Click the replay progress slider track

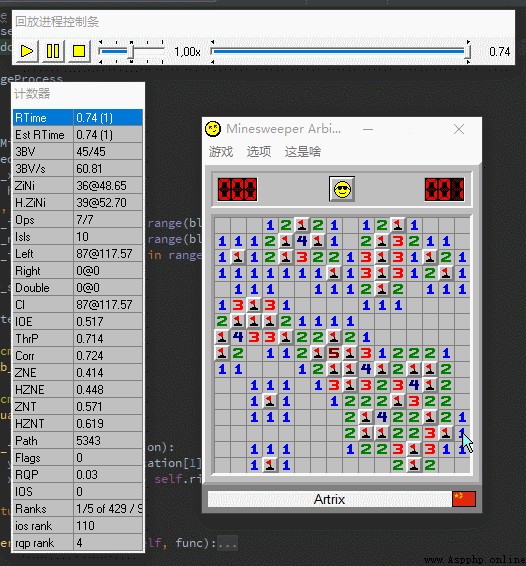[339, 52]
